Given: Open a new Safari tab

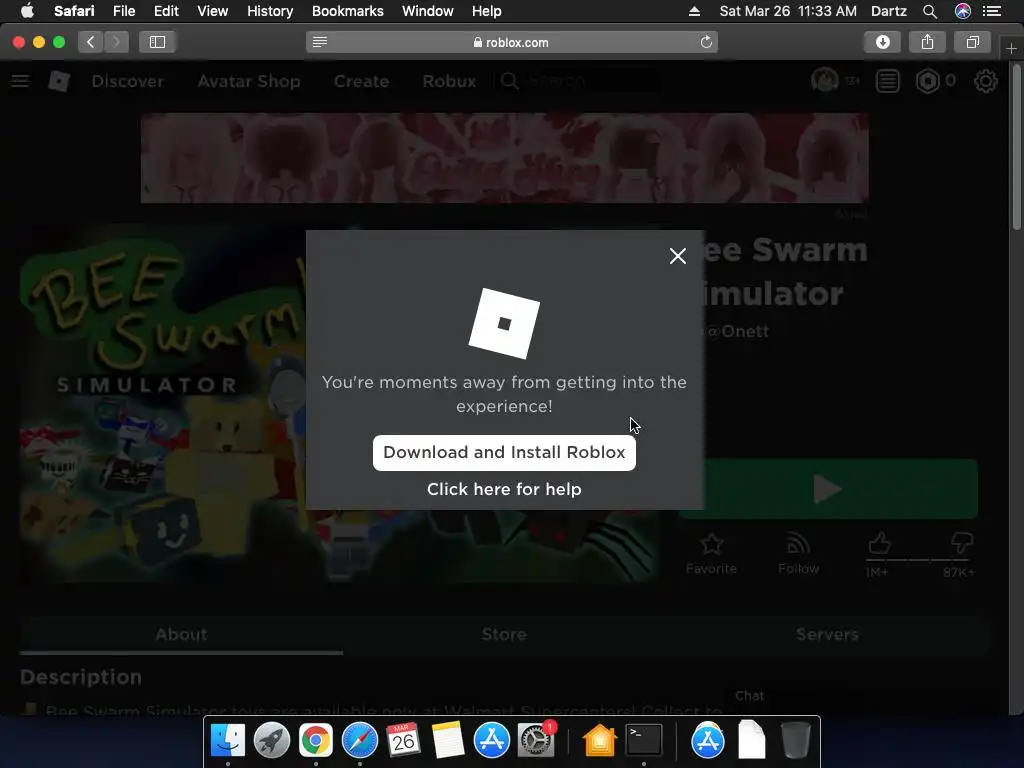Looking at the screenshot, I should coord(1012,48).
